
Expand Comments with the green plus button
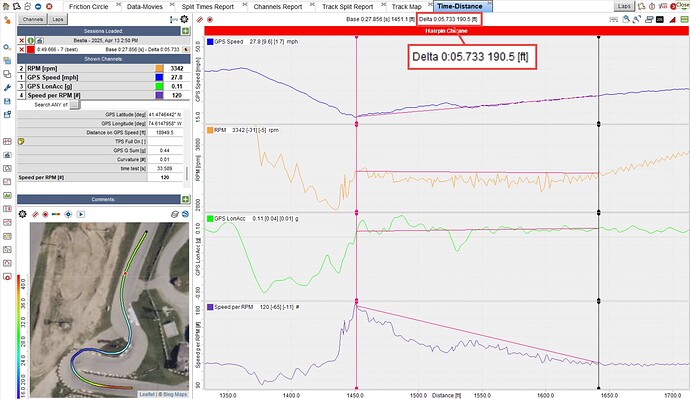tap(186, 200)
